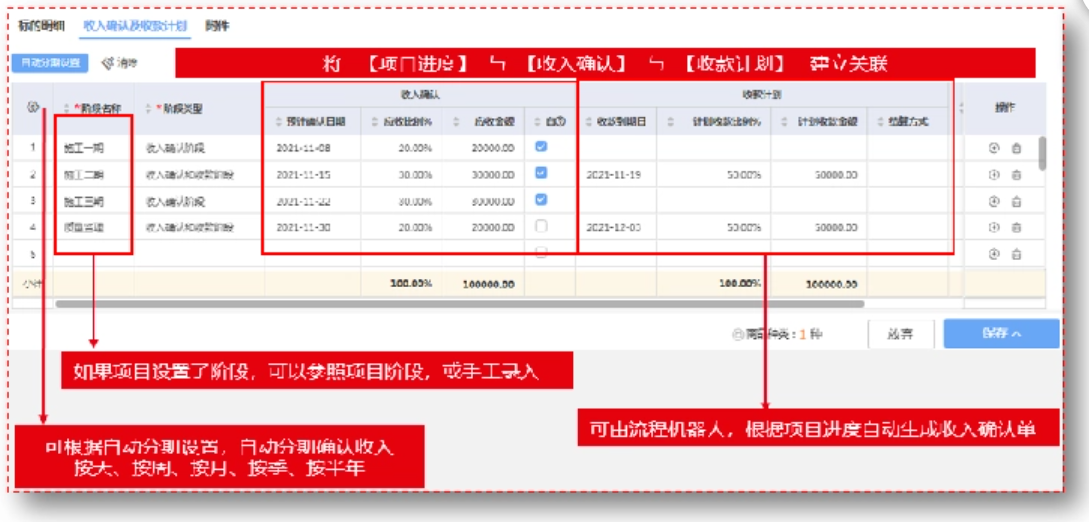Click the 清空 clear icon button
Image resolution: width=1089 pixels, height=522 pixels.
click(x=119, y=63)
